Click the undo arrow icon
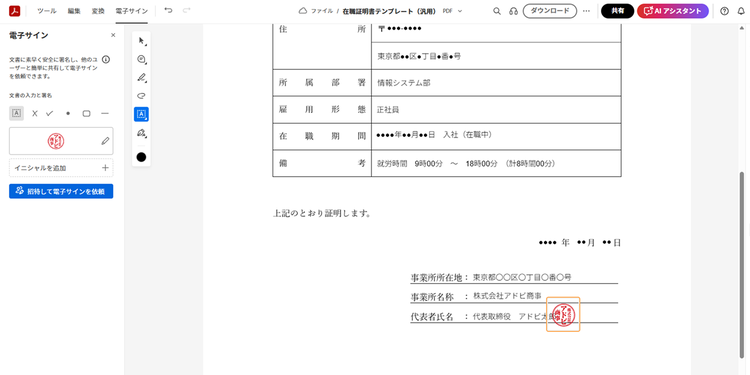 [x=168, y=11]
